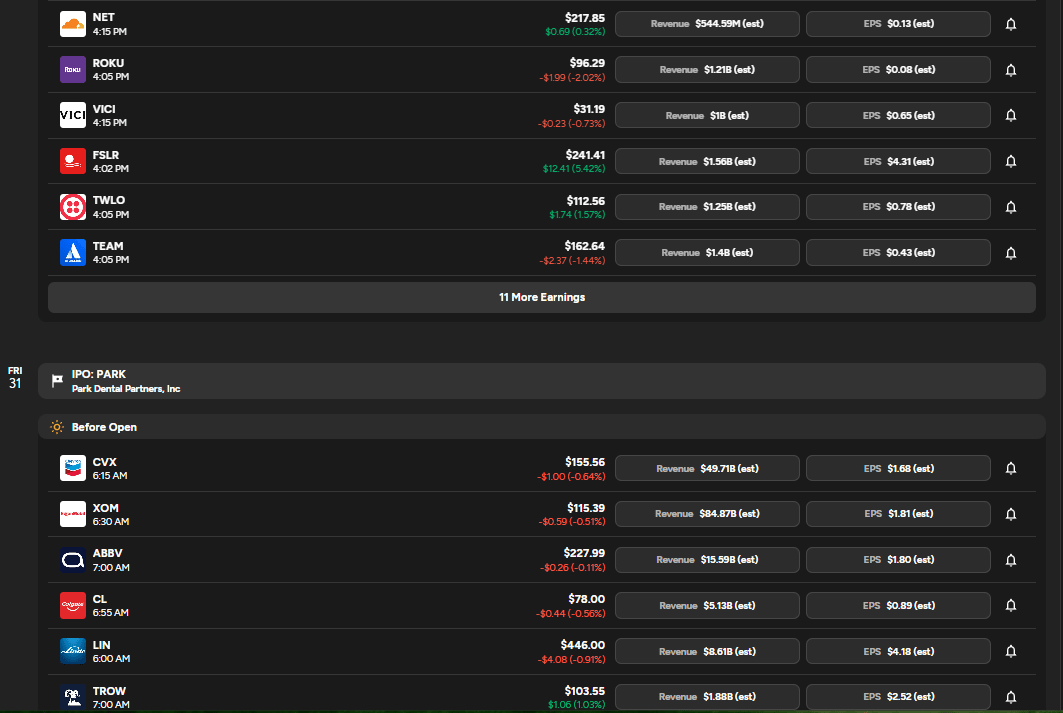This screenshot has width=1063, height=713.
Task: Open LIN revenue estimate $8.61B
Action: pos(707,651)
